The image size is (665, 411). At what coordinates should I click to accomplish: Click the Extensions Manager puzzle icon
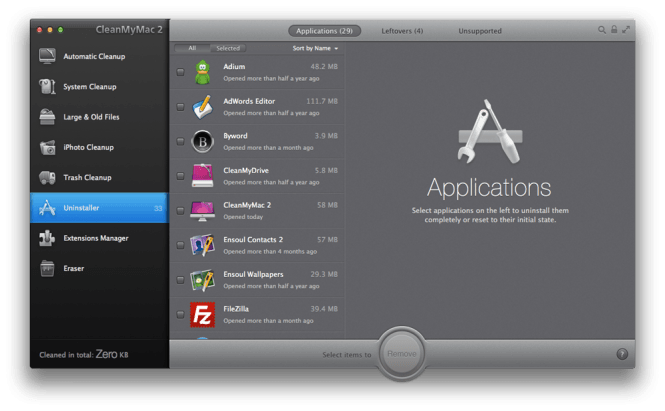tap(47, 238)
